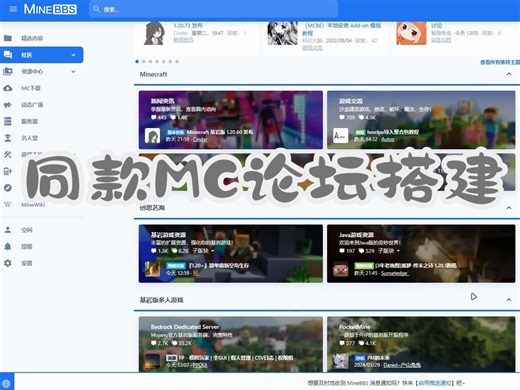Click the Minecraft category heading
The width and height of the screenshot is (520, 390).
(153, 74)
